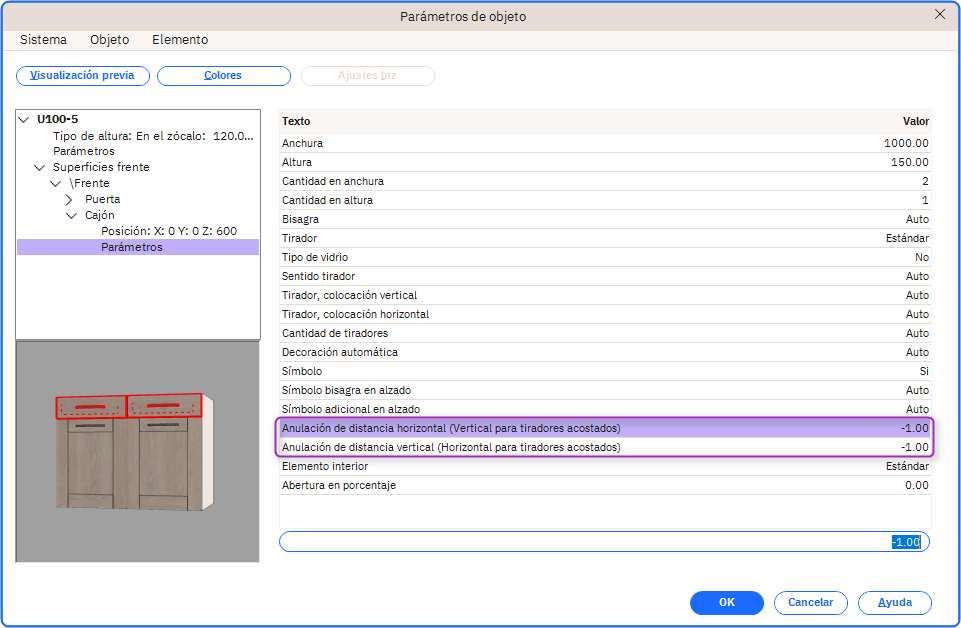Select Símbolo adicional en alzado row
961x628 pixels.
[605, 409]
